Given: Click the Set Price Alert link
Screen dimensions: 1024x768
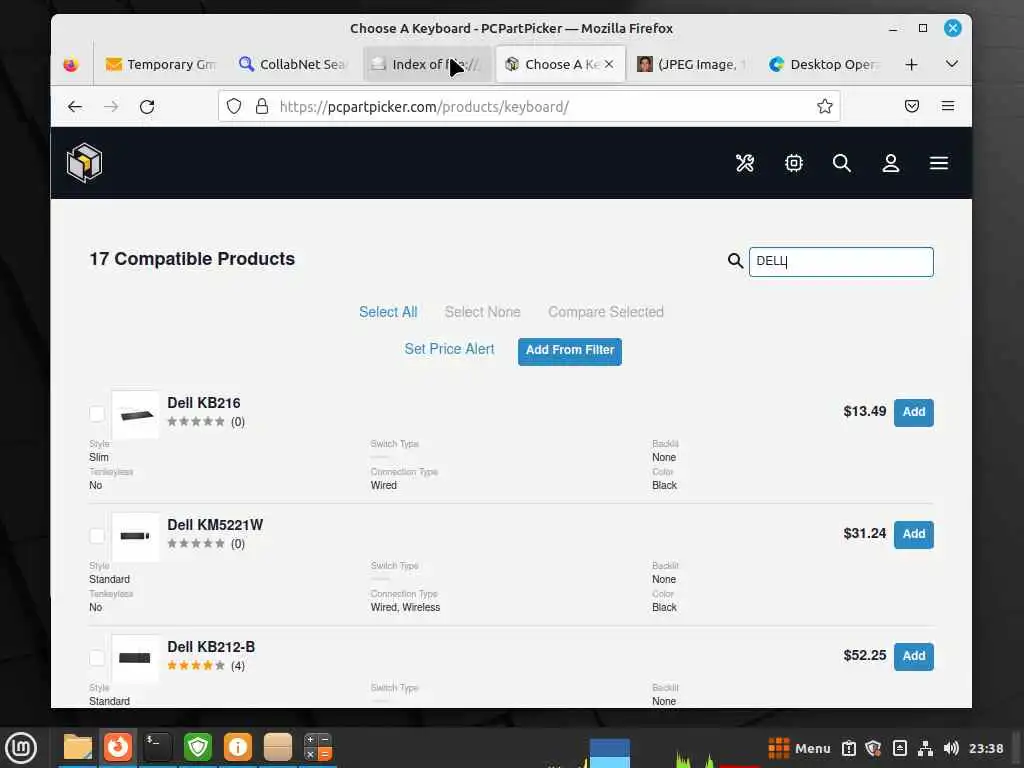Looking at the screenshot, I should tap(449, 349).
